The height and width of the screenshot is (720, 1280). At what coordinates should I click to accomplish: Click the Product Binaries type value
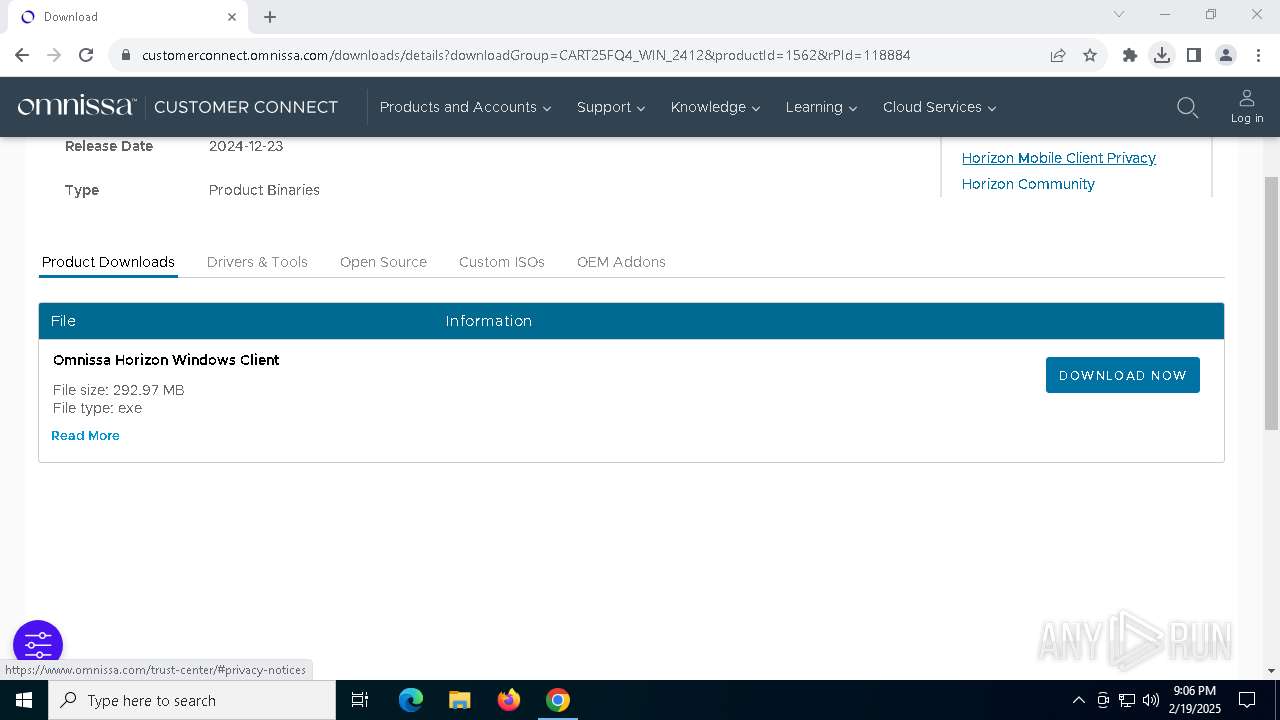(264, 190)
